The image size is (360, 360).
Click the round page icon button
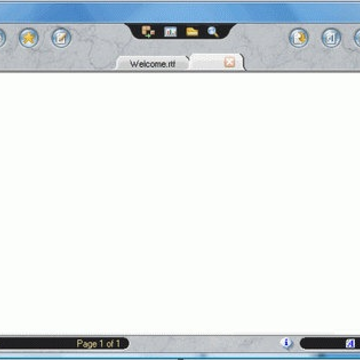(x=331, y=38)
